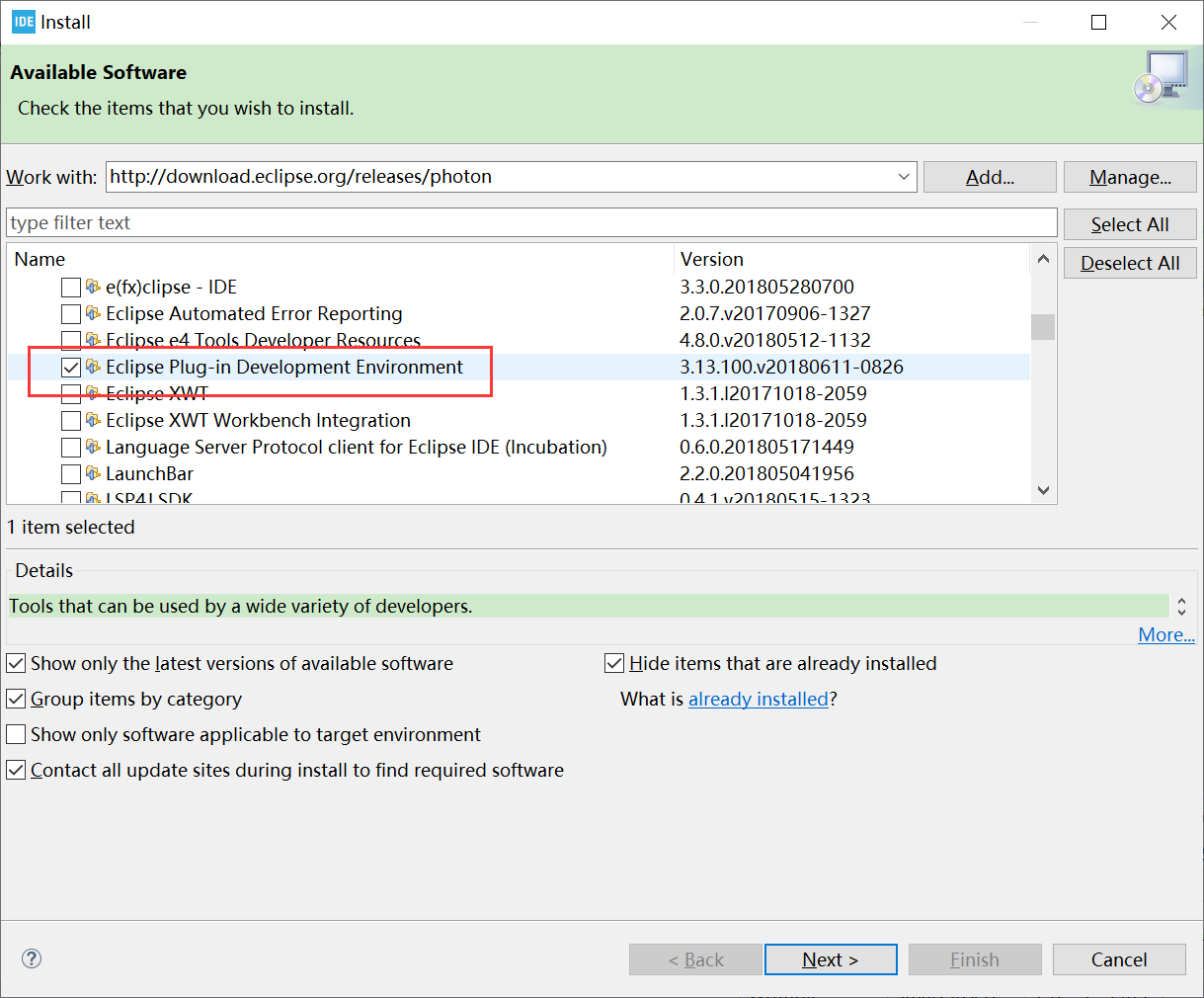Click feature icon beside LaunchBar

93,473
